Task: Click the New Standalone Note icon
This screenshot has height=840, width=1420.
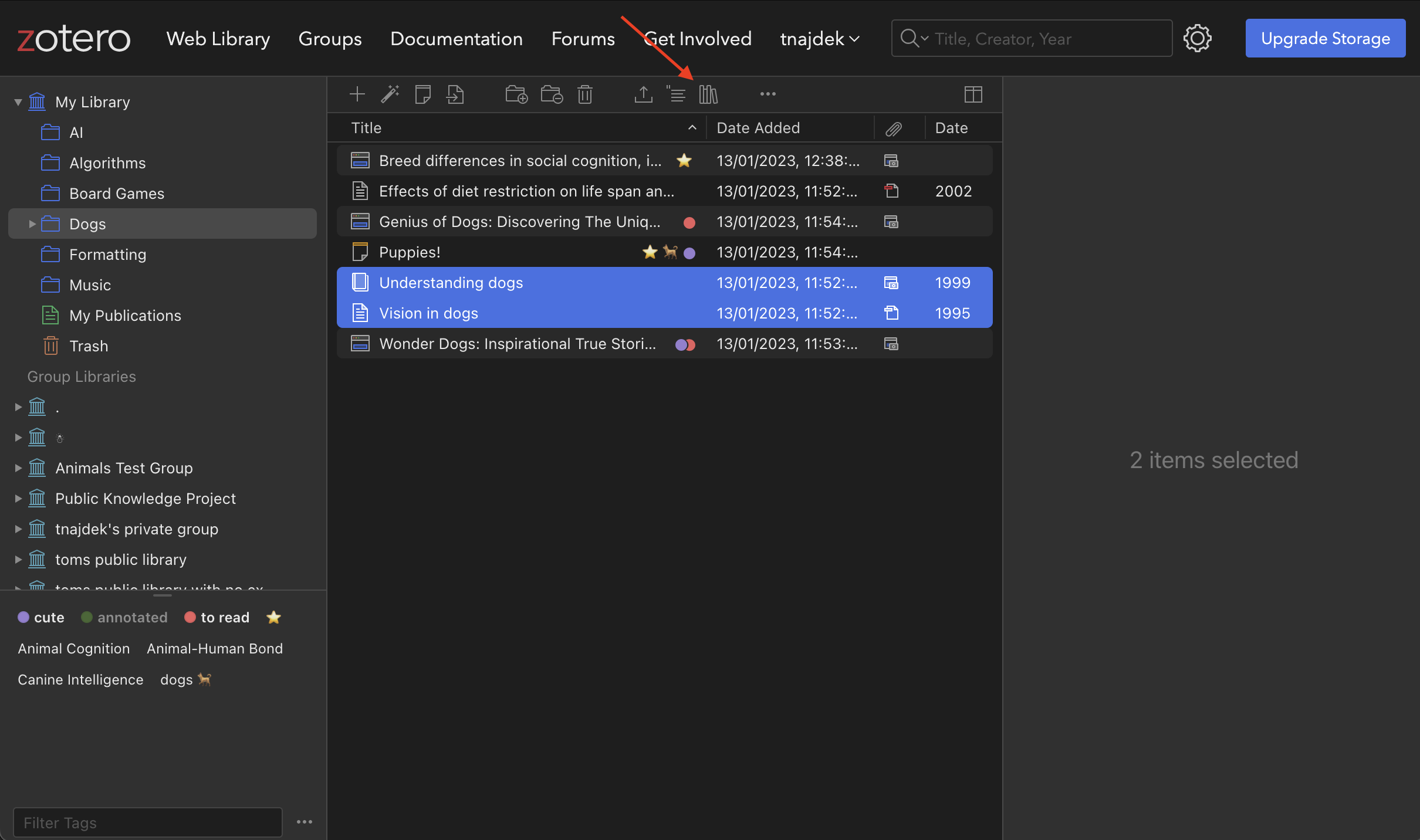Action: (x=422, y=94)
